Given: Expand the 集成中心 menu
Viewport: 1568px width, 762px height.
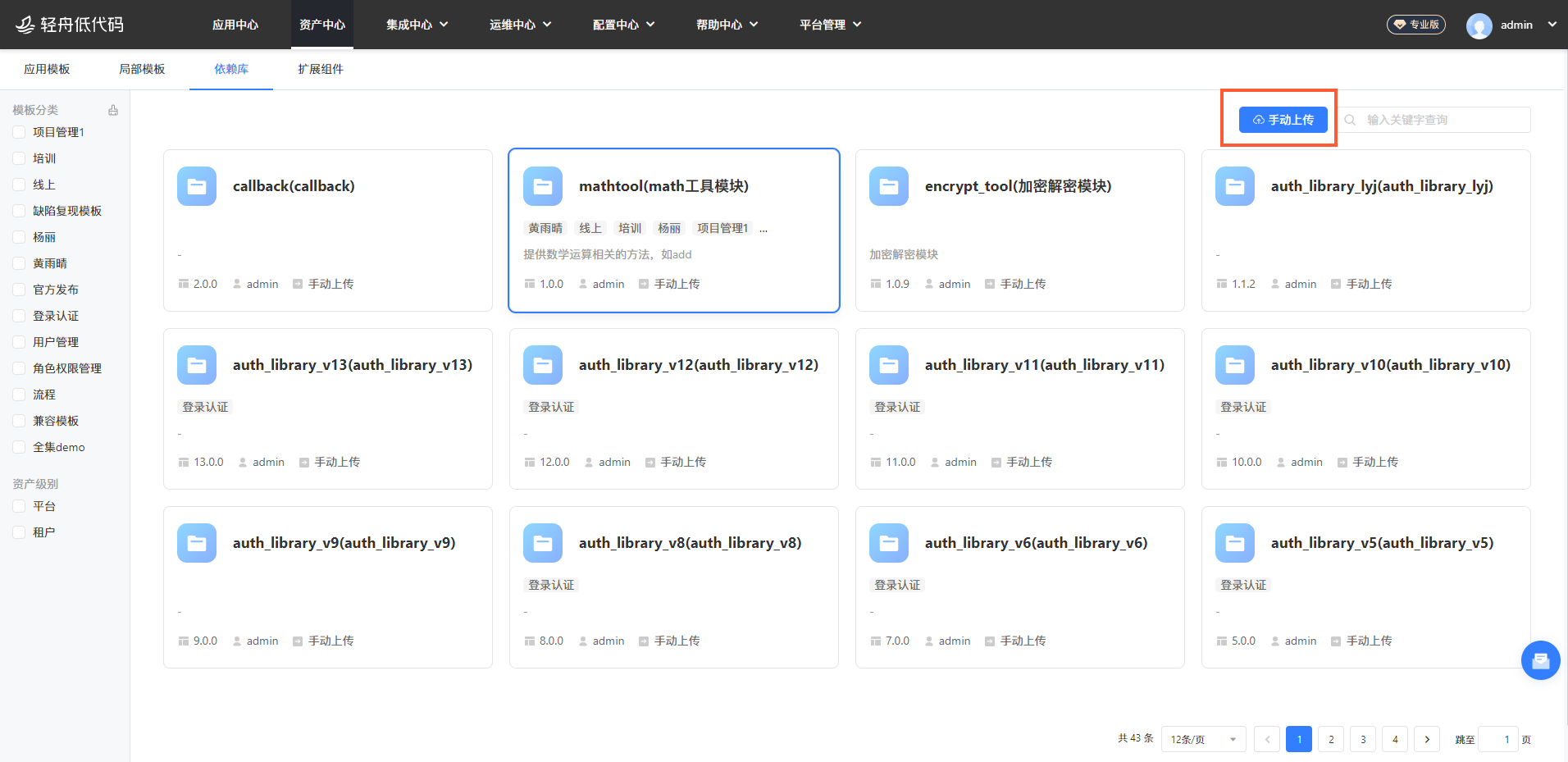Looking at the screenshot, I should tap(417, 25).
